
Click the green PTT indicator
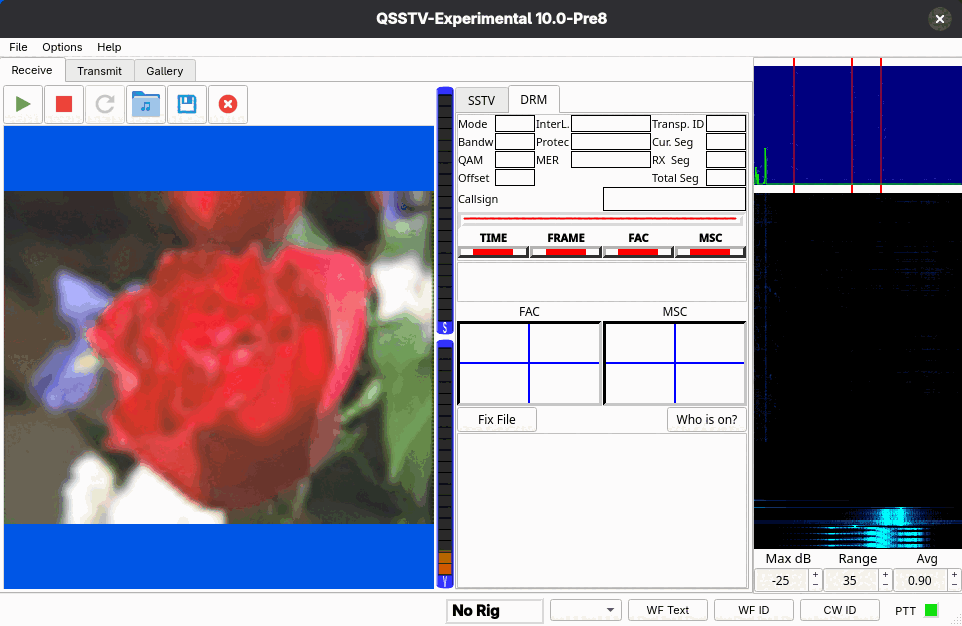[x=931, y=610]
